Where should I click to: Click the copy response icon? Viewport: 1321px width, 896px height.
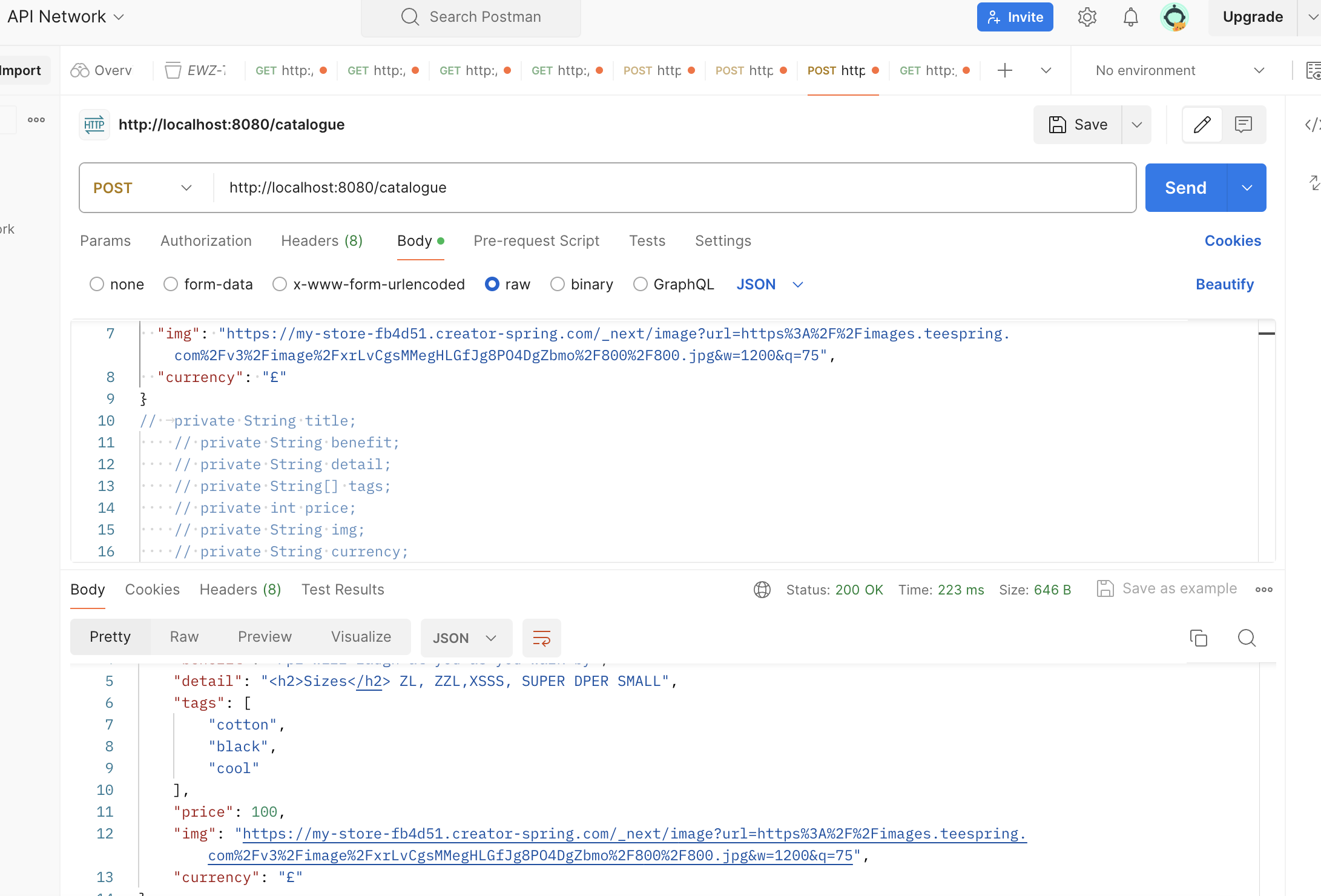(x=1198, y=638)
